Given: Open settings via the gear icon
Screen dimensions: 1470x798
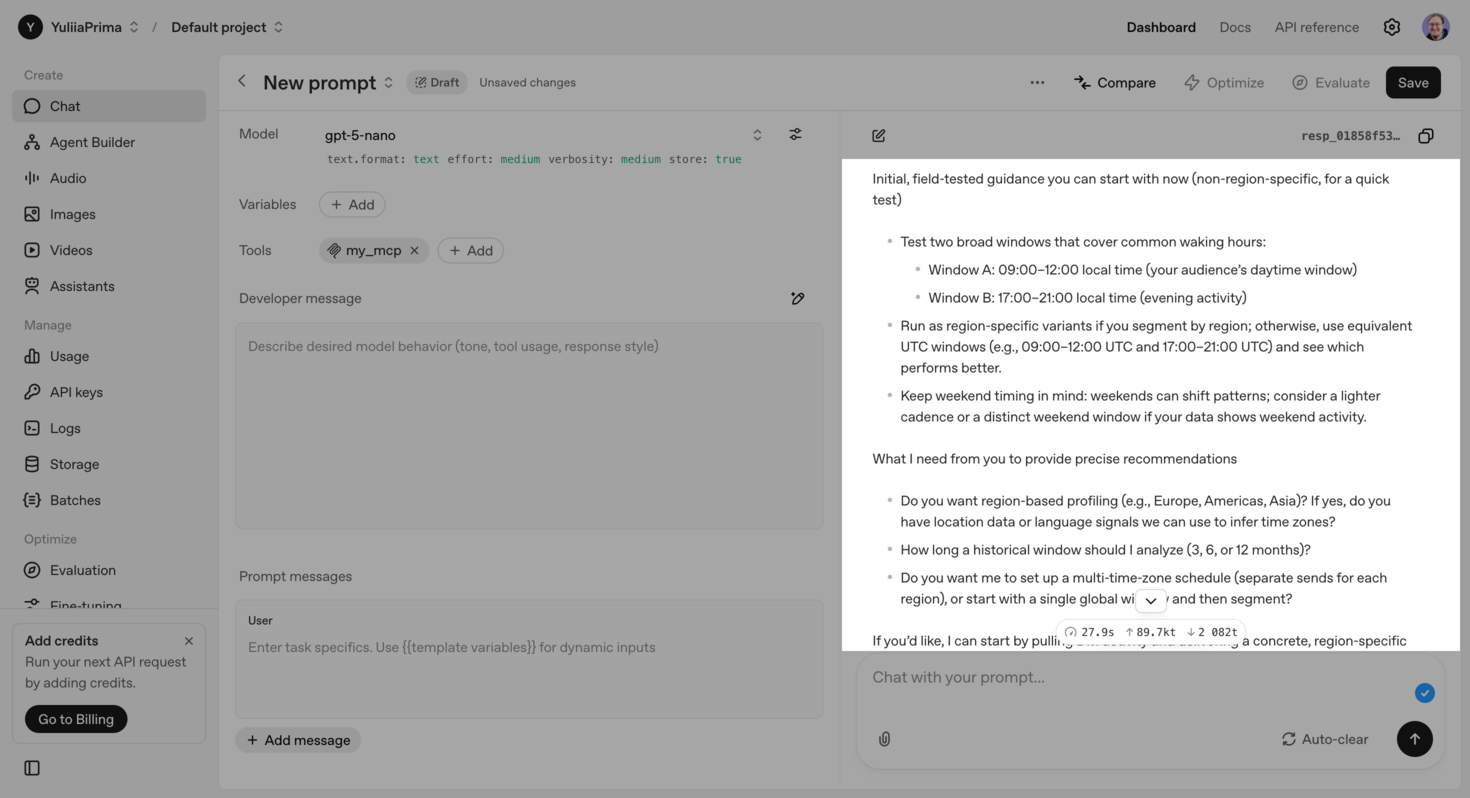Looking at the screenshot, I should point(1392,27).
